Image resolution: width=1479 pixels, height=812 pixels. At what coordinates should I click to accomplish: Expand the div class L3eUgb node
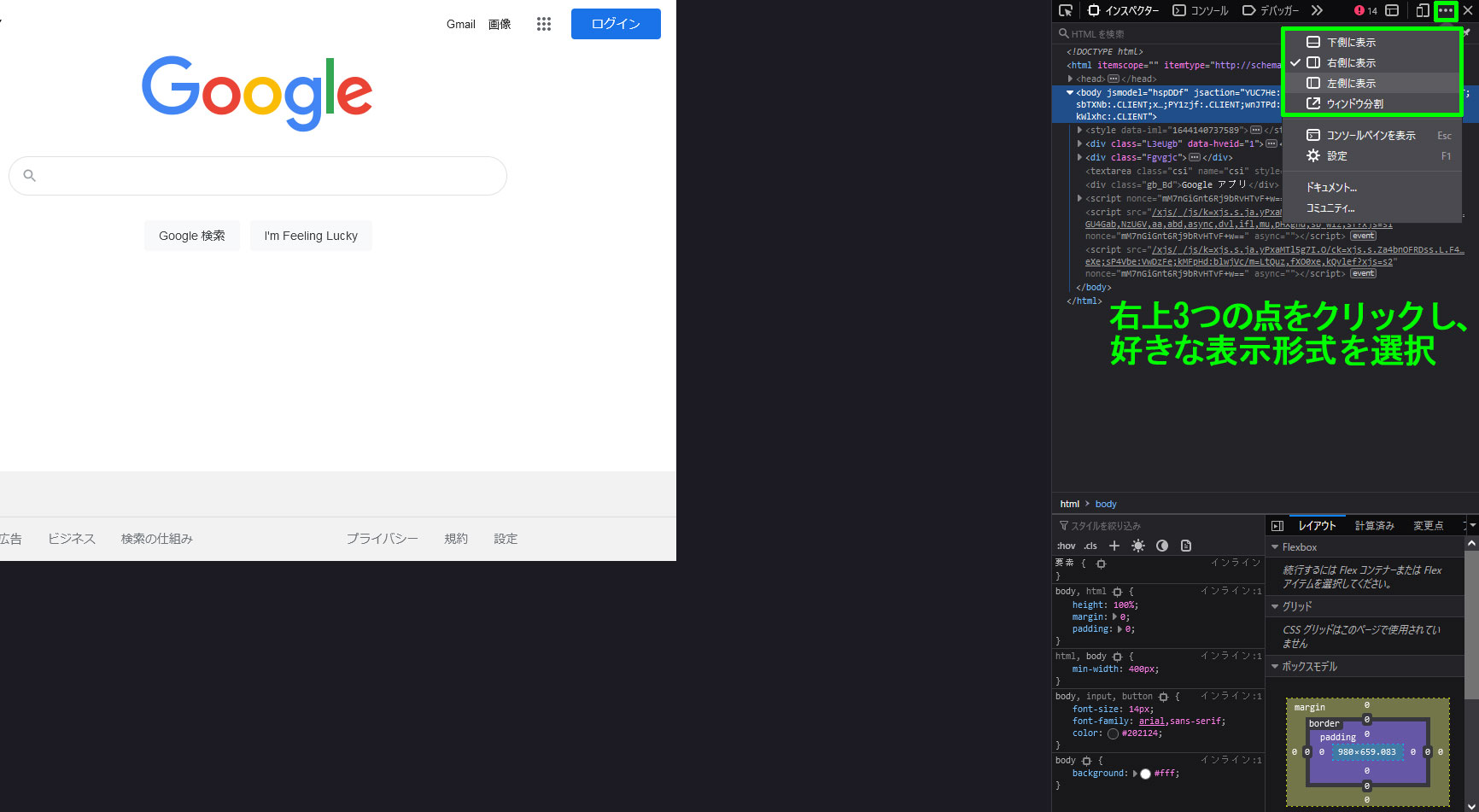coord(1080,143)
